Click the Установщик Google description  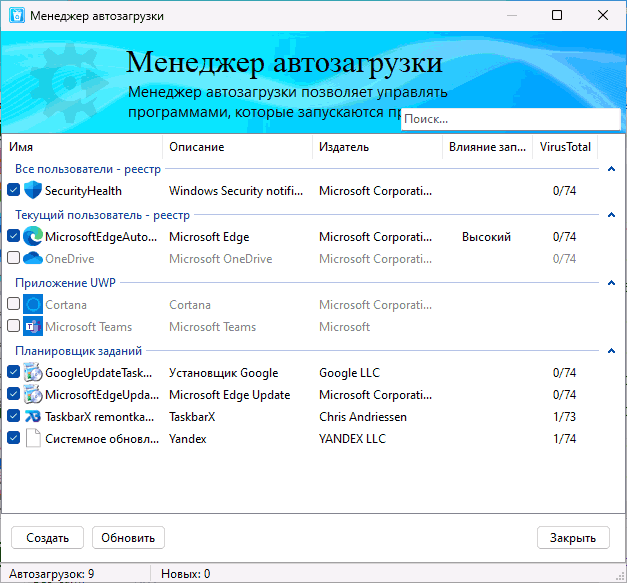[224, 373]
